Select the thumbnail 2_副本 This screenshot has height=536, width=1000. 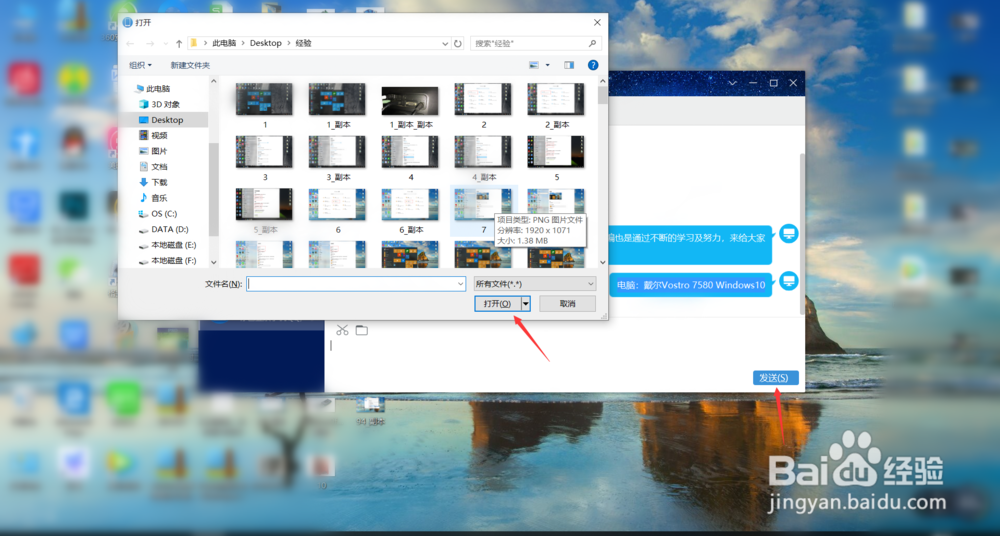coord(556,105)
